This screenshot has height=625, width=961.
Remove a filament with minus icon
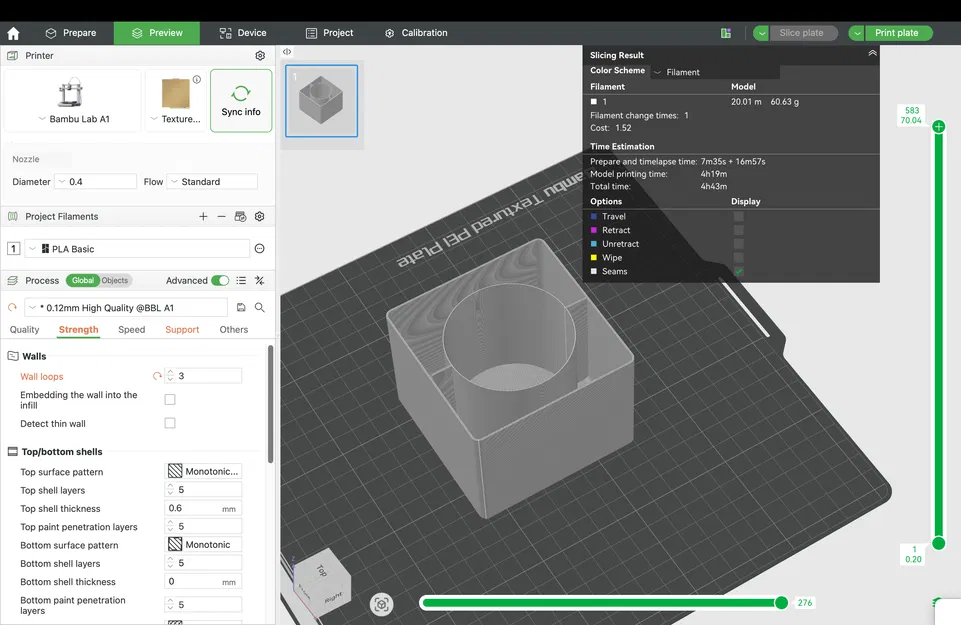coord(221,216)
